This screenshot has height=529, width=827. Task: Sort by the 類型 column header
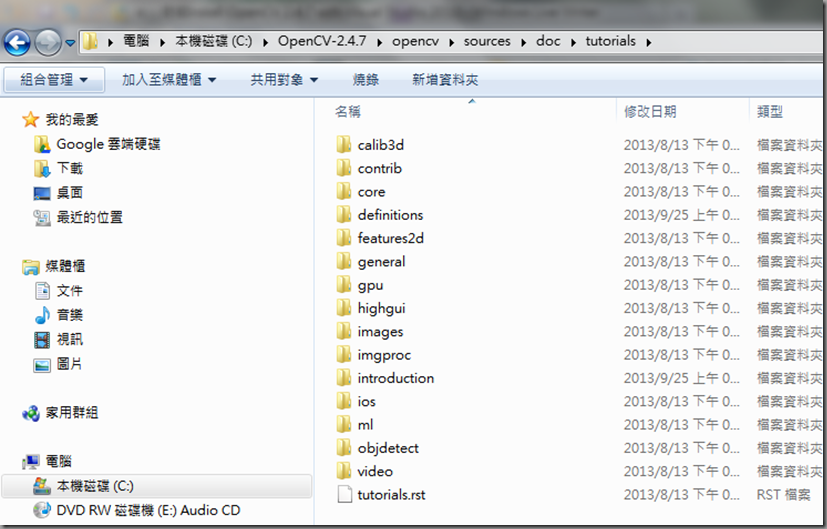(x=770, y=112)
